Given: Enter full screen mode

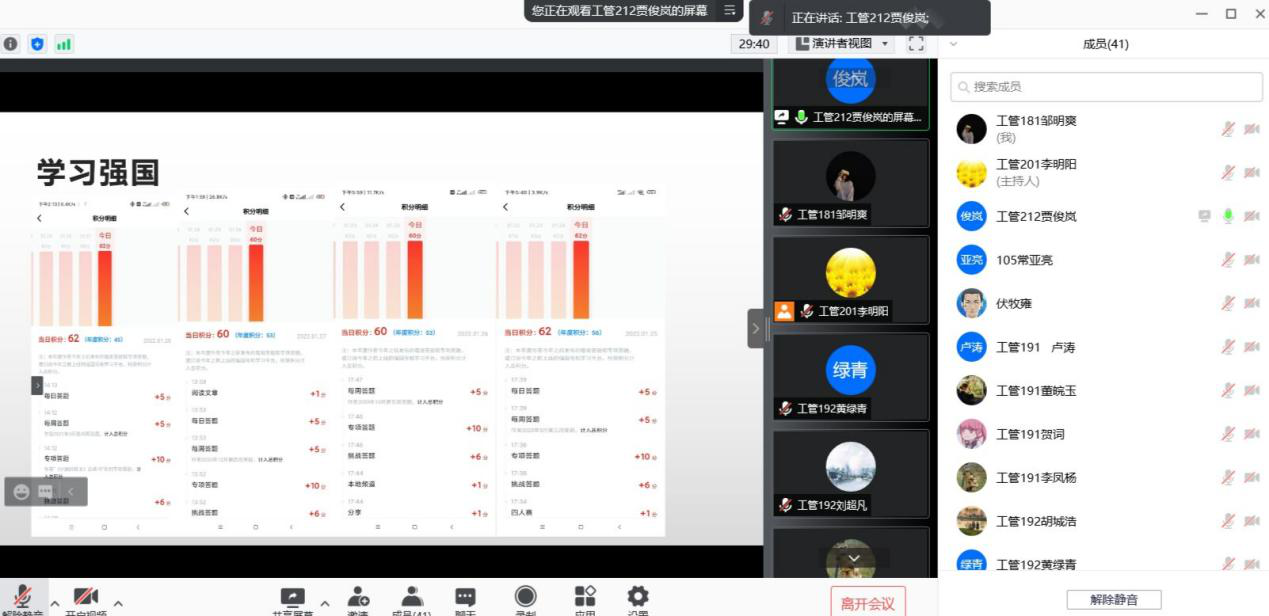Looking at the screenshot, I should tap(916, 44).
